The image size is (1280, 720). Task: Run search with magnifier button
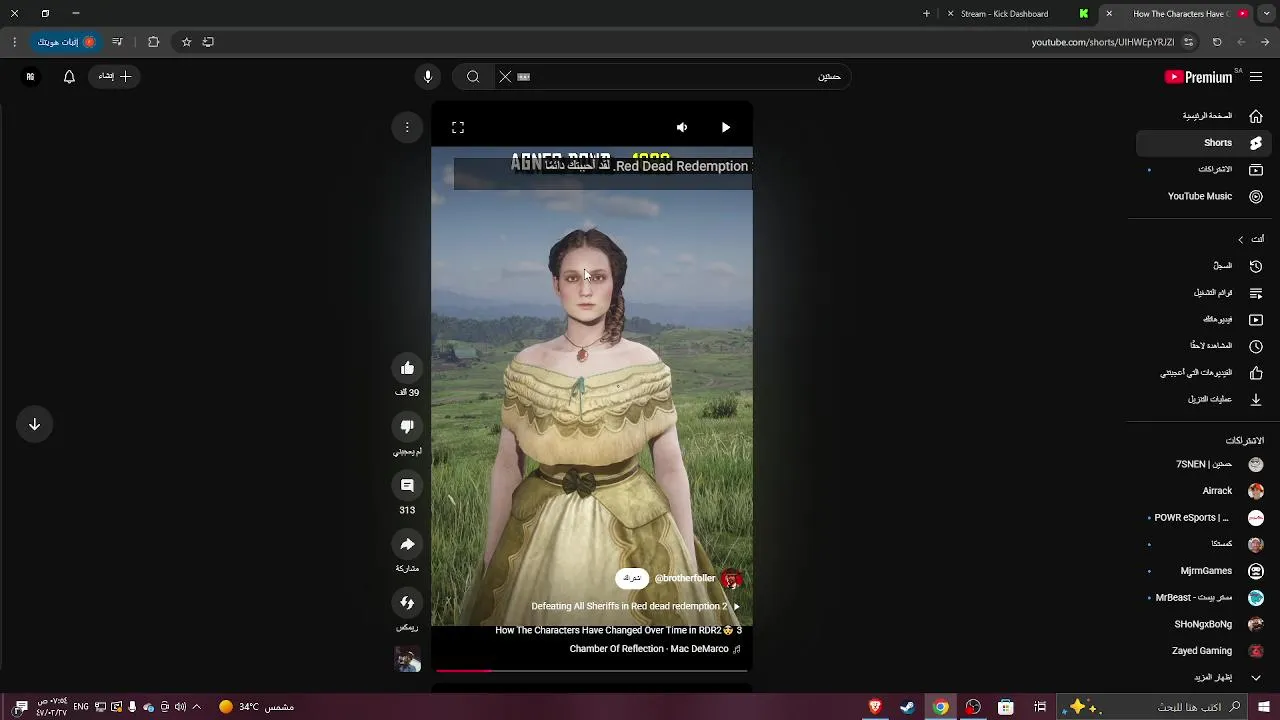click(473, 76)
